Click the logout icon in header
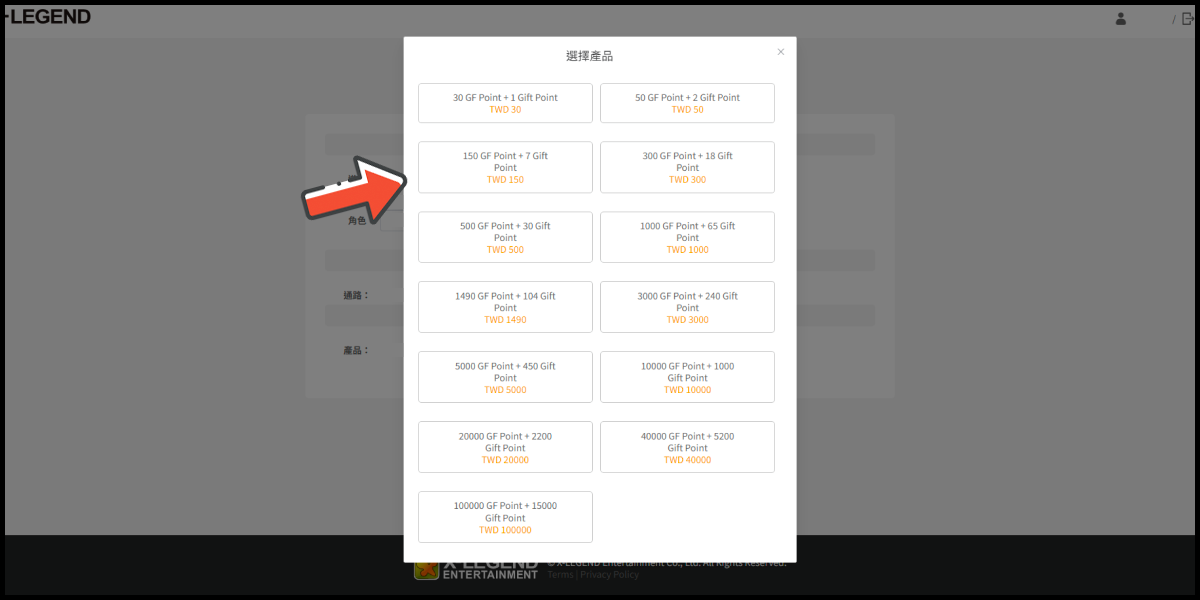The width and height of the screenshot is (1200, 600). click(1188, 18)
